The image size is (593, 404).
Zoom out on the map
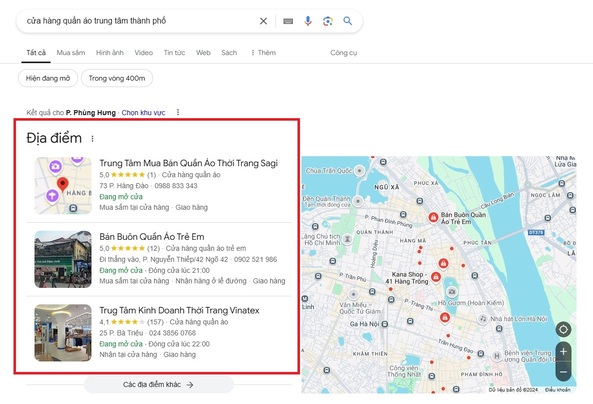coord(563,372)
